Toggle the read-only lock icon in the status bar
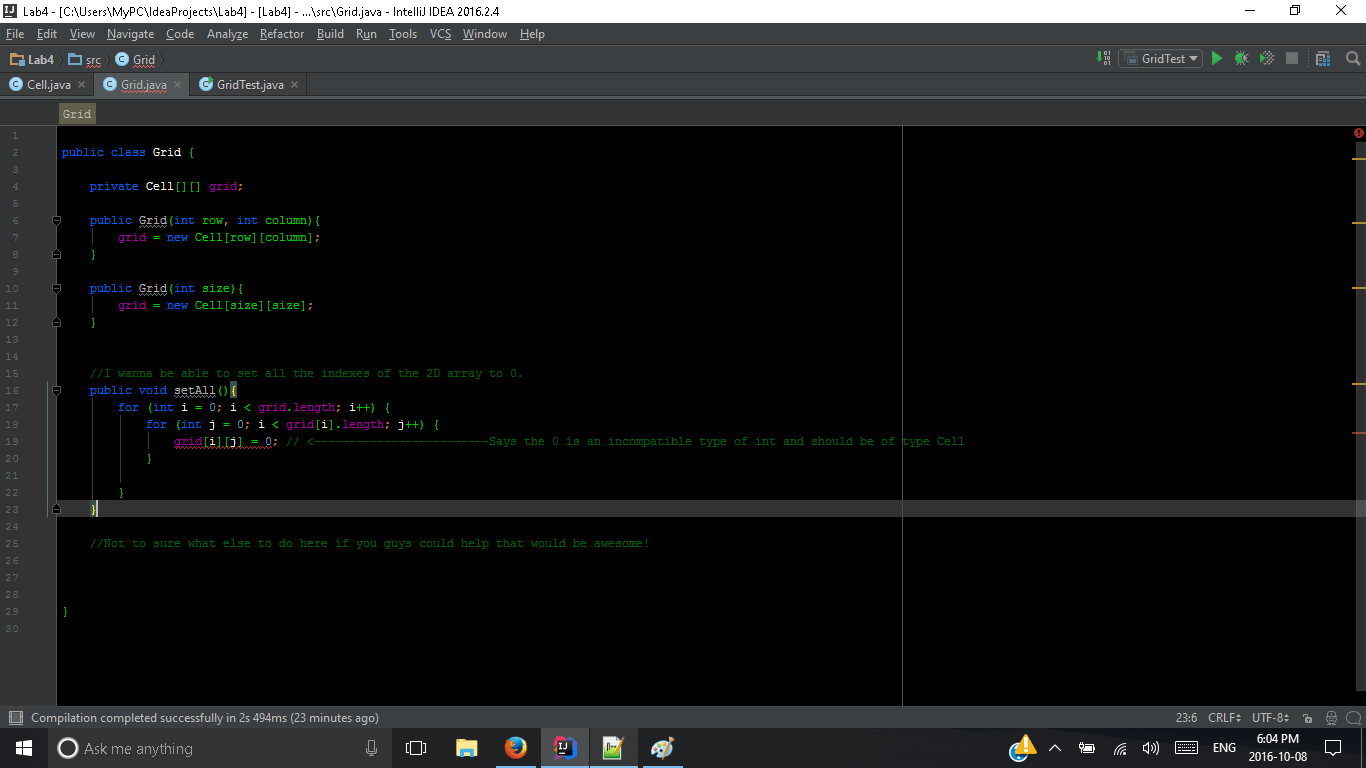The image size is (1366, 768). point(1308,718)
